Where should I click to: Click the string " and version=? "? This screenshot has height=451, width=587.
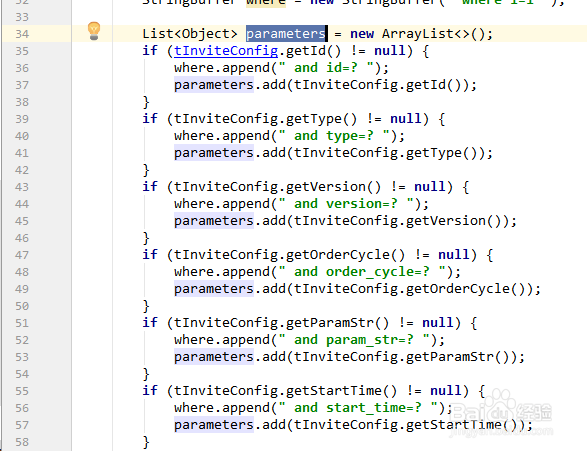[346, 204]
